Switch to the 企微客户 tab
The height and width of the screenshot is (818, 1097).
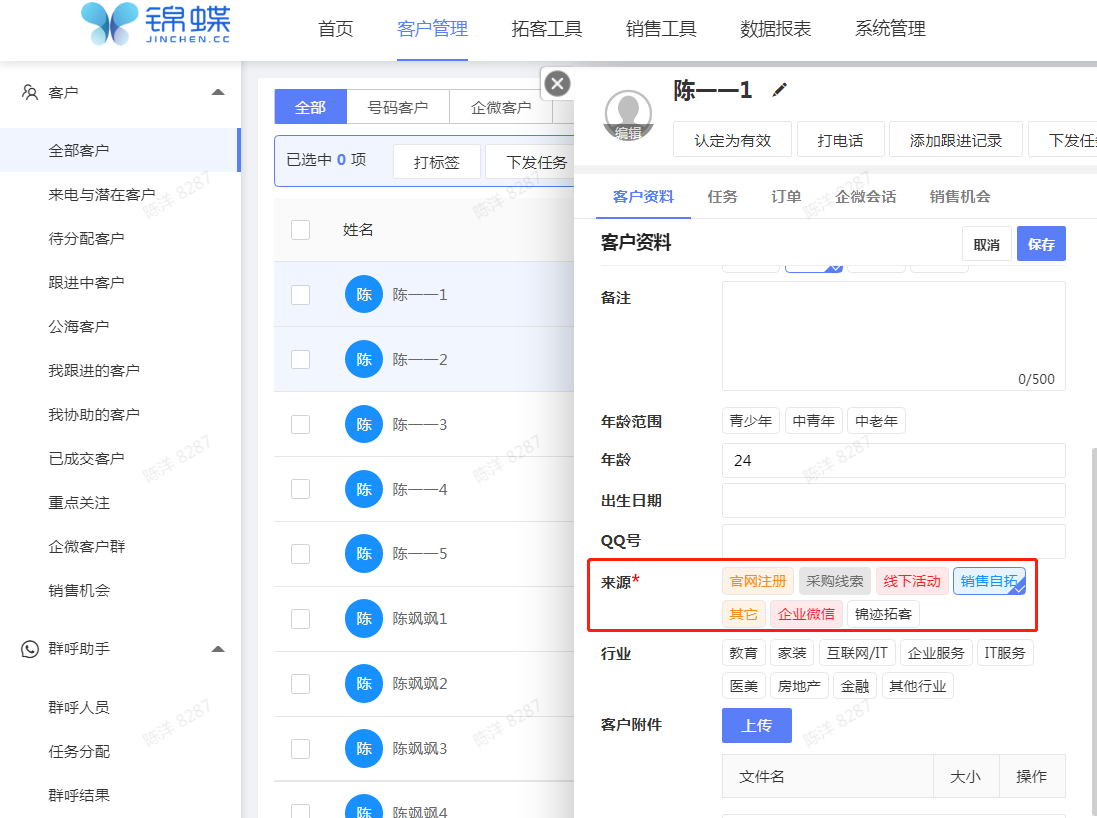(501, 107)
